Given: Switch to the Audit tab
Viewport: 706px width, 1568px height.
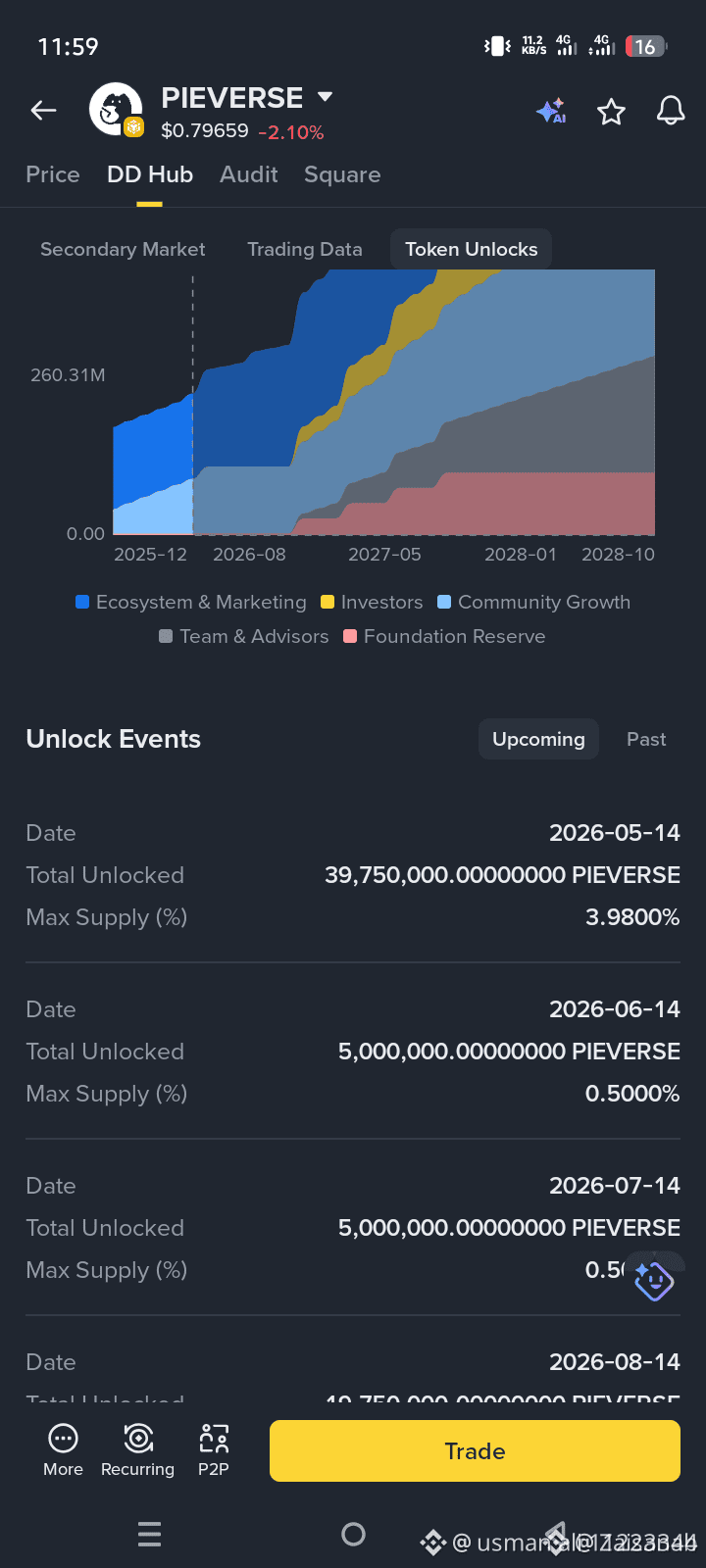Looking at the screenshot, I should [x=248, y=174].
